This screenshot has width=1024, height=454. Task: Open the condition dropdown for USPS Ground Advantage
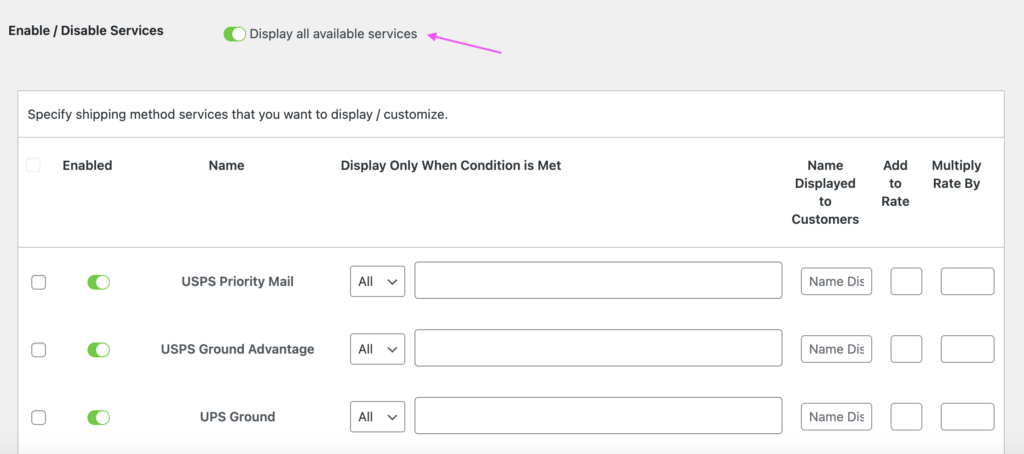pyautogui.click(x=377, y=349)
